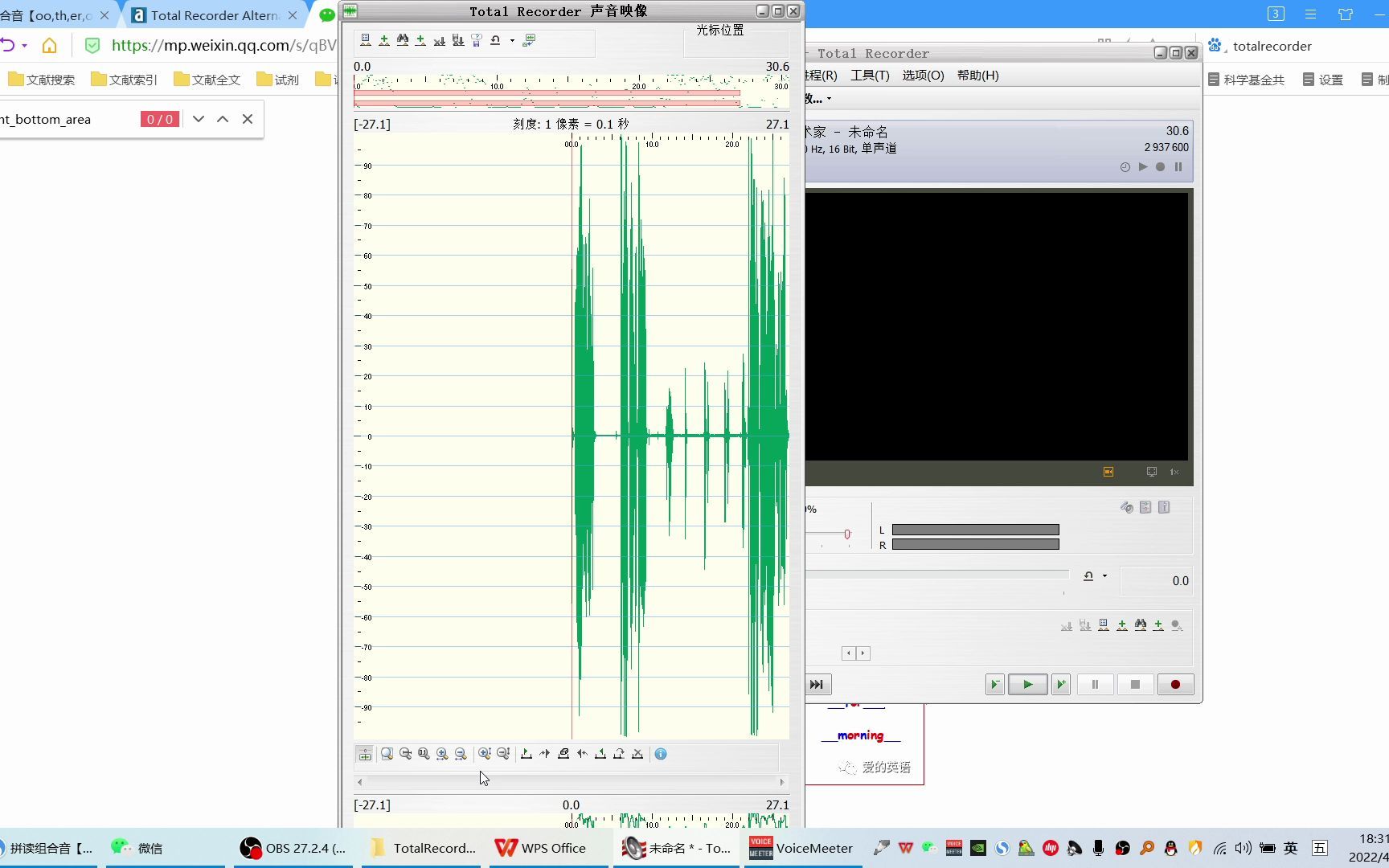Image resolution: width=1389 pixels, height=868 pixels.
Task: Open the 工具(T) menu in Total Recorder
Action: [x=870, y=75]
